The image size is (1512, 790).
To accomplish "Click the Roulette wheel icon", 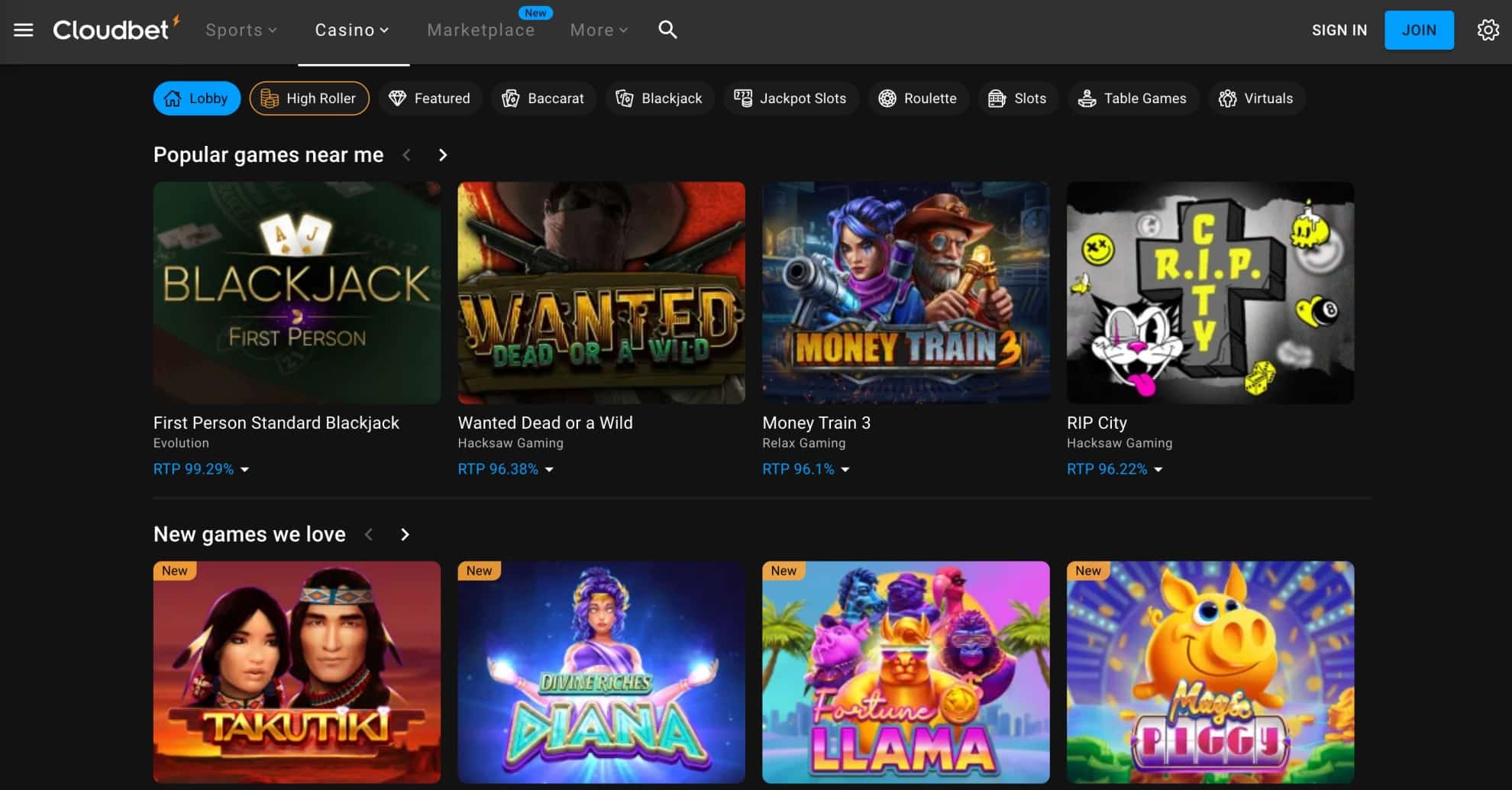I will [887, 99].
